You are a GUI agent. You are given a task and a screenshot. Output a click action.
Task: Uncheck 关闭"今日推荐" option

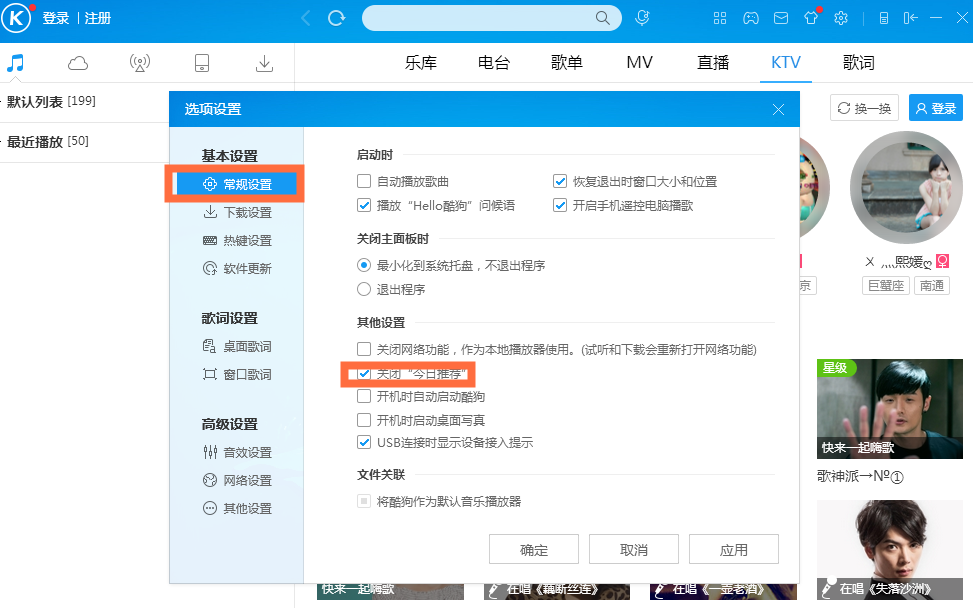coord(364,375)
